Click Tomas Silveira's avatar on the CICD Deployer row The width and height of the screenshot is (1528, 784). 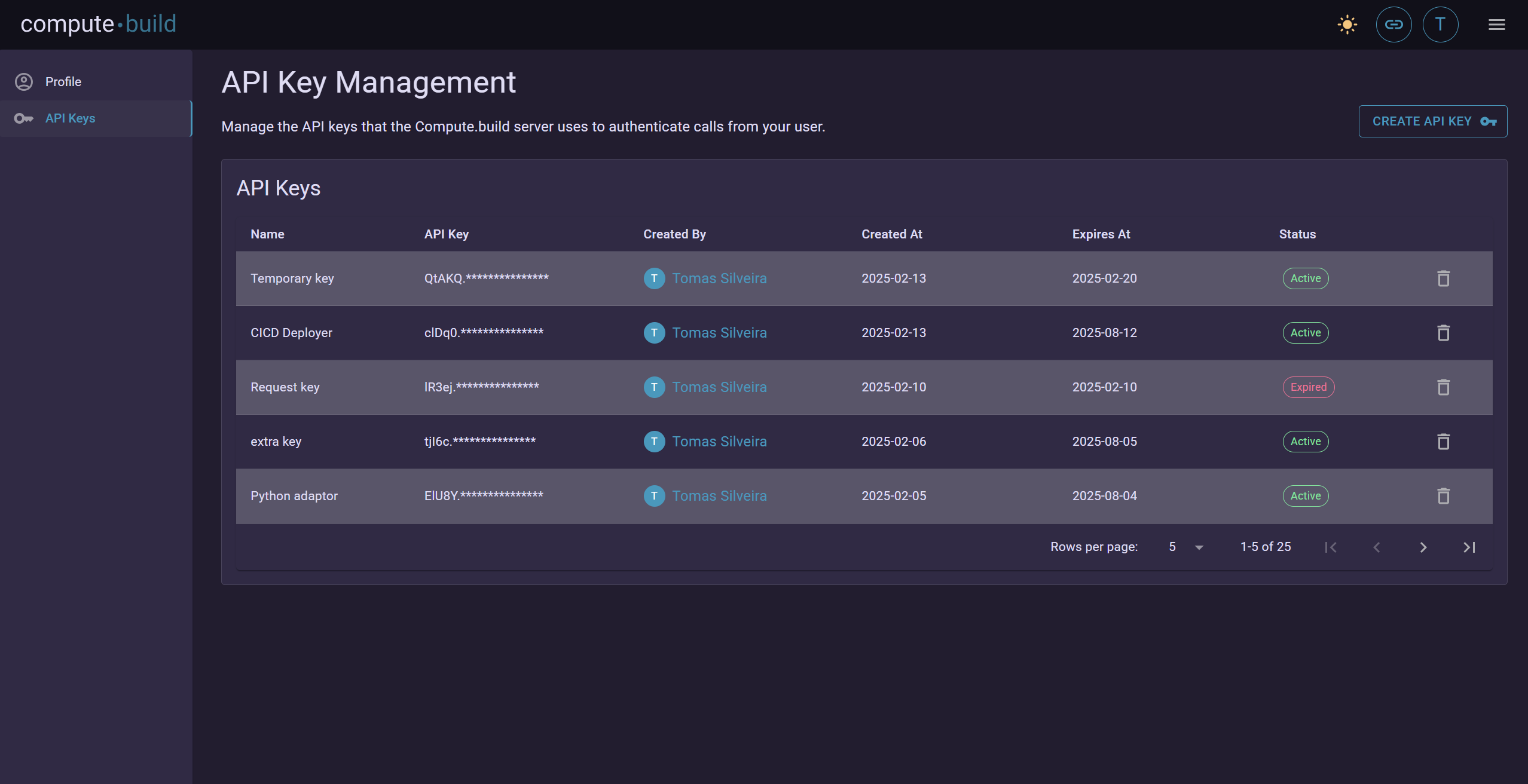[x=654, y=333]
